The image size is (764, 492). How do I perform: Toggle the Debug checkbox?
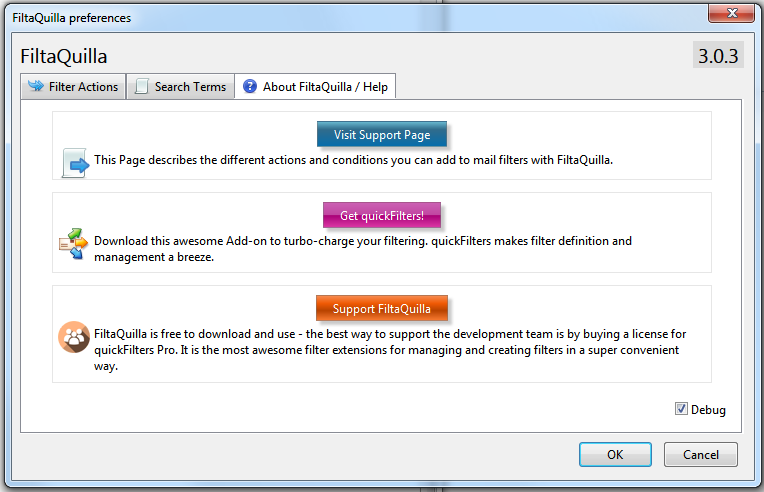(681, 409)
